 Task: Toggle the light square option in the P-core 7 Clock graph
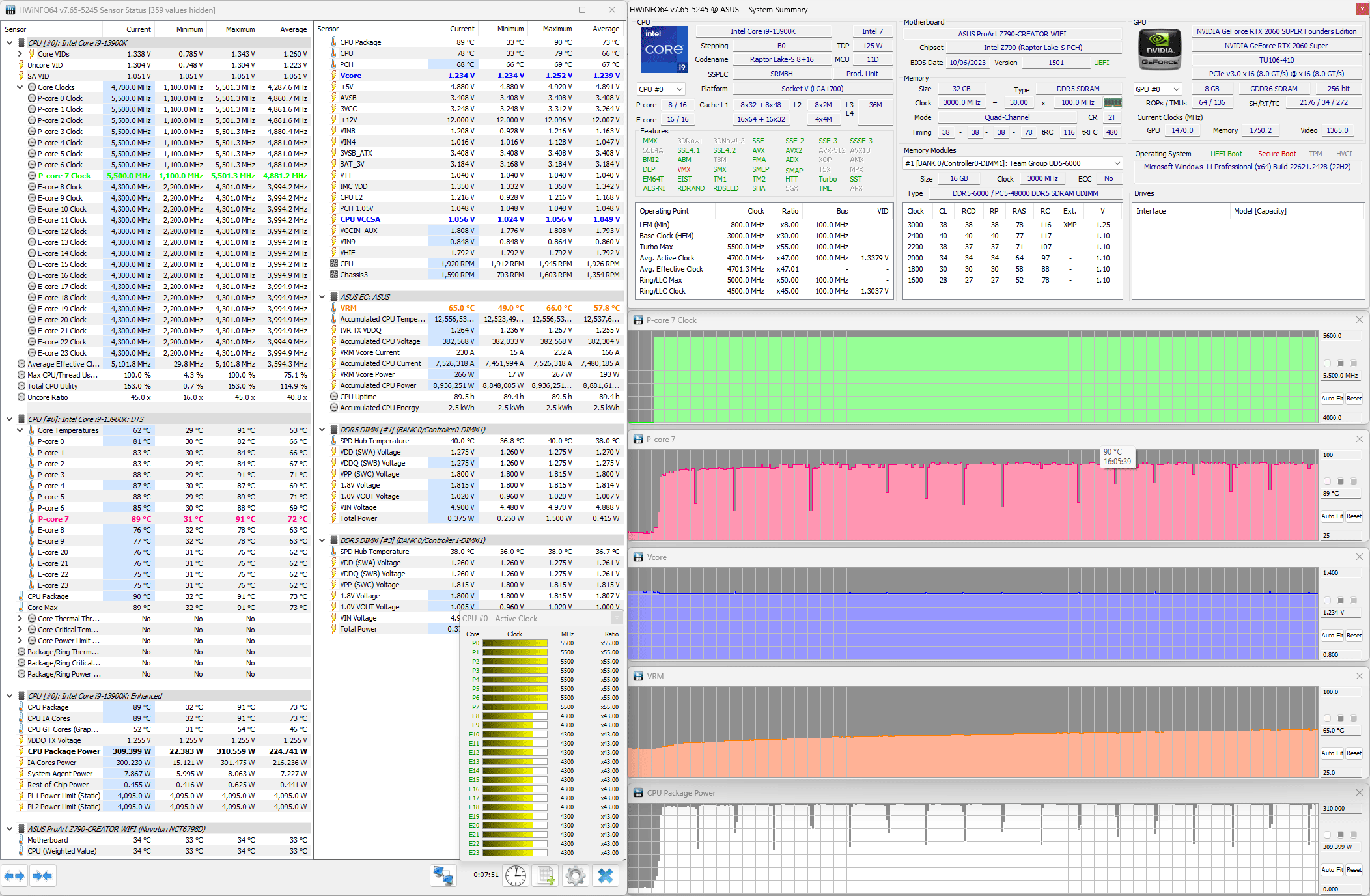click(1353, 363)
